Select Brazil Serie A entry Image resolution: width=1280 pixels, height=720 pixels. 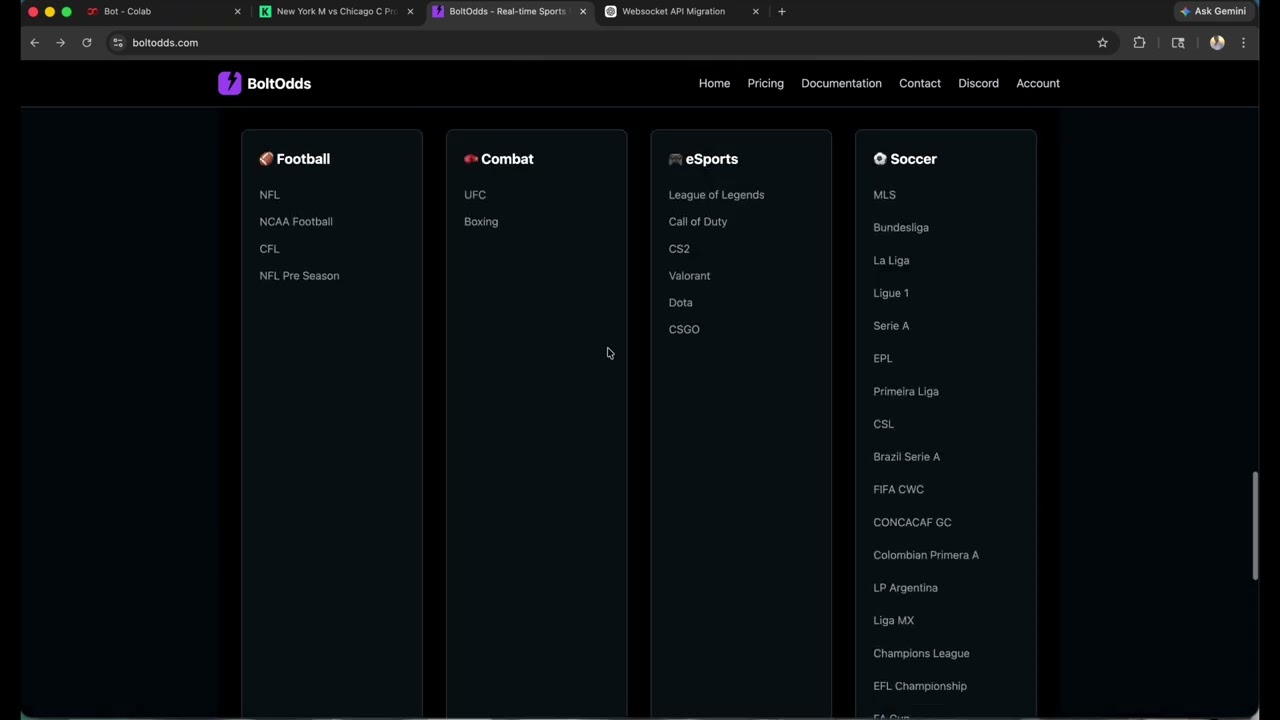[x=906, y=457]
